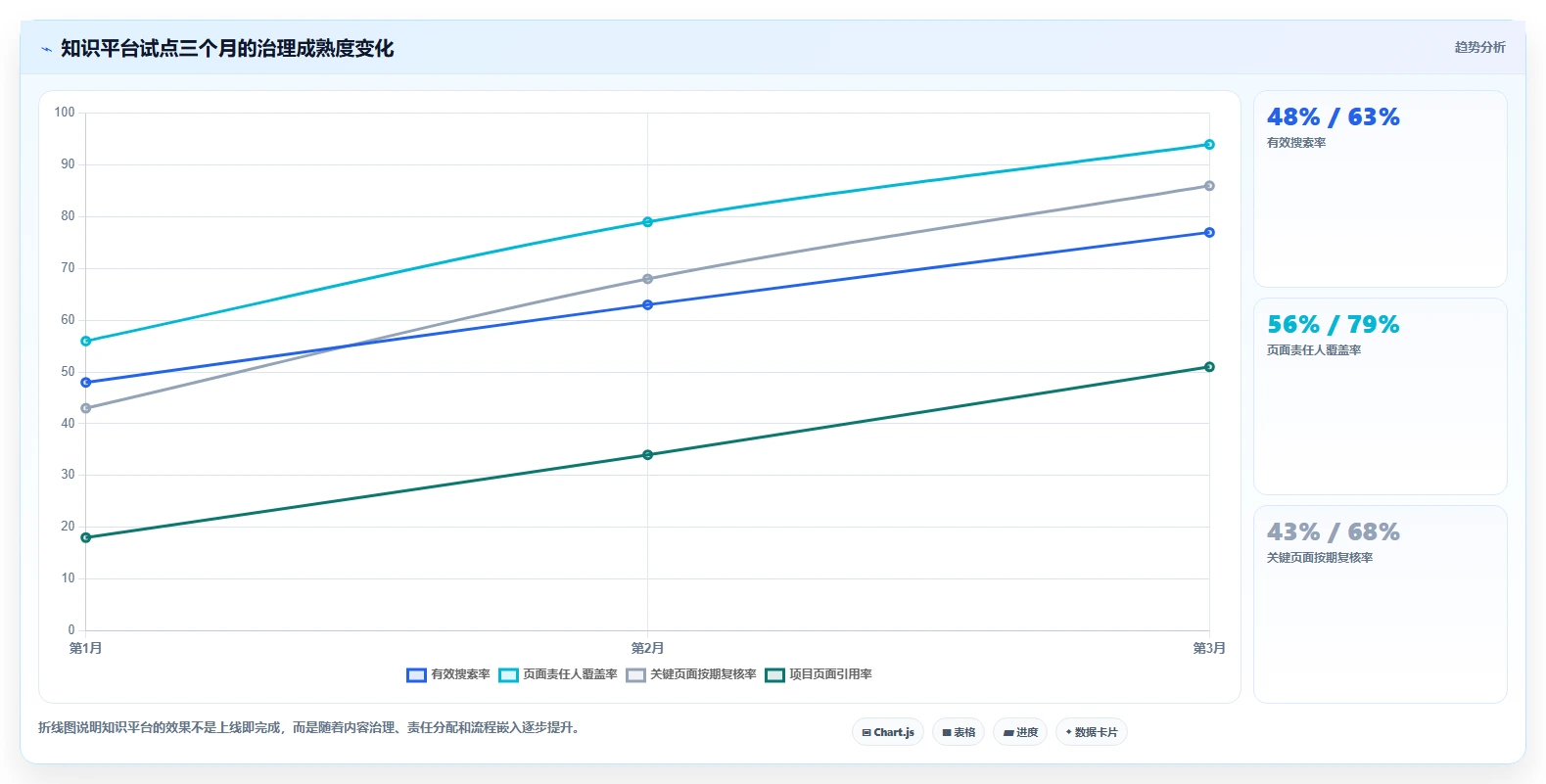1546x784 pixels.
Task: Click the 表格 tag
Action: (959, 732)
